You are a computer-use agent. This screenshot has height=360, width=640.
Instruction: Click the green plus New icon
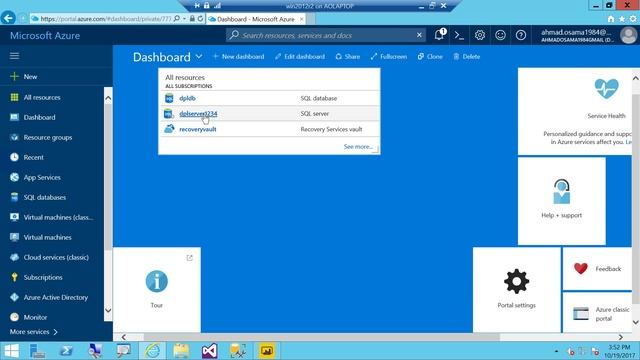tap(14, 76)
